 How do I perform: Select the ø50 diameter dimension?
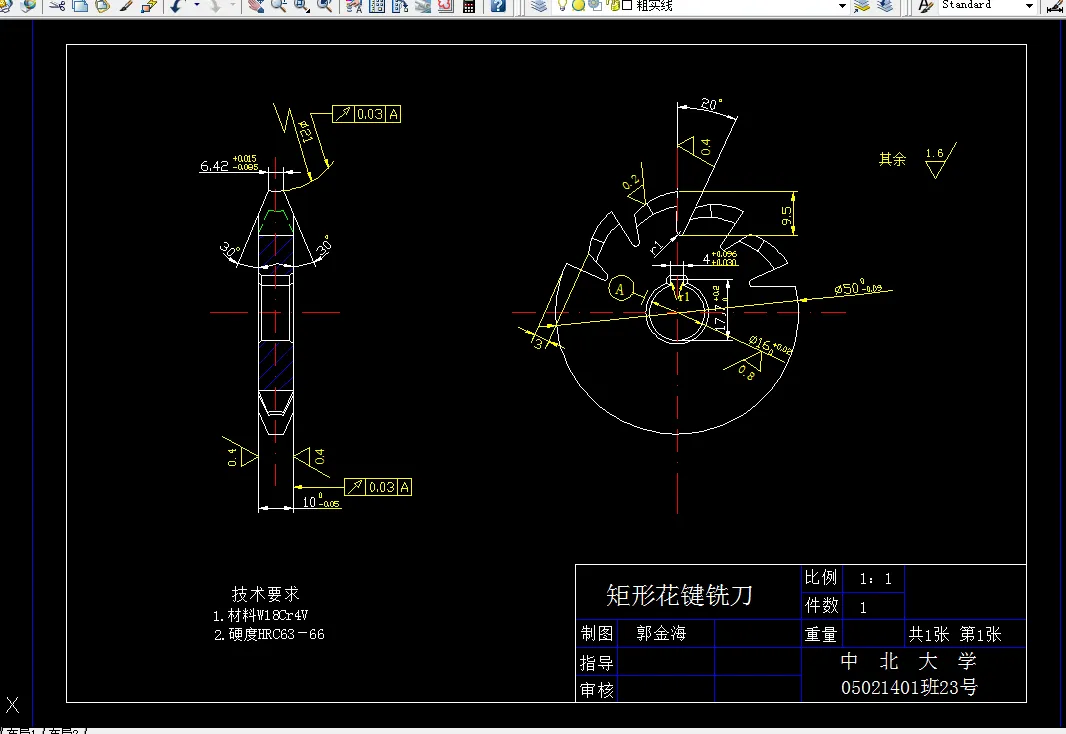pyautogui.click(x=858, y=287)
